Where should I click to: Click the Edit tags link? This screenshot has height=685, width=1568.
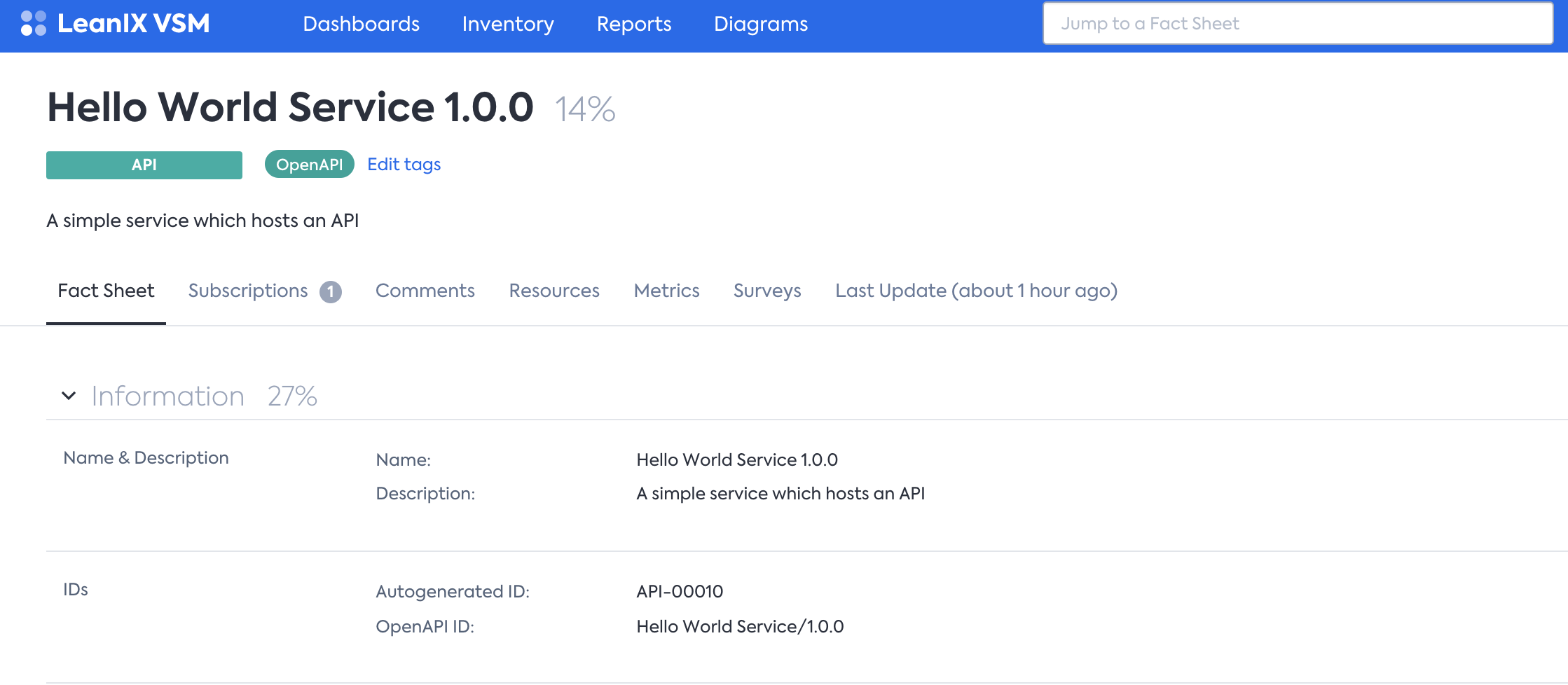coord(404,165)
